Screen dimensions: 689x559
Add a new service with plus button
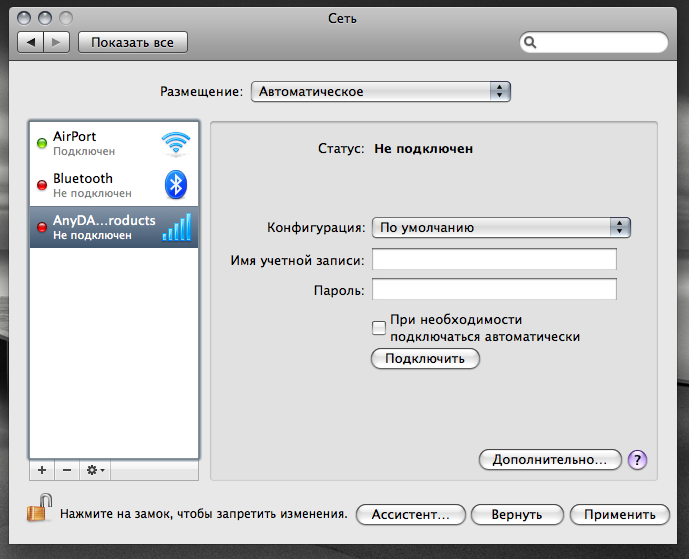[x=42, y=469]
